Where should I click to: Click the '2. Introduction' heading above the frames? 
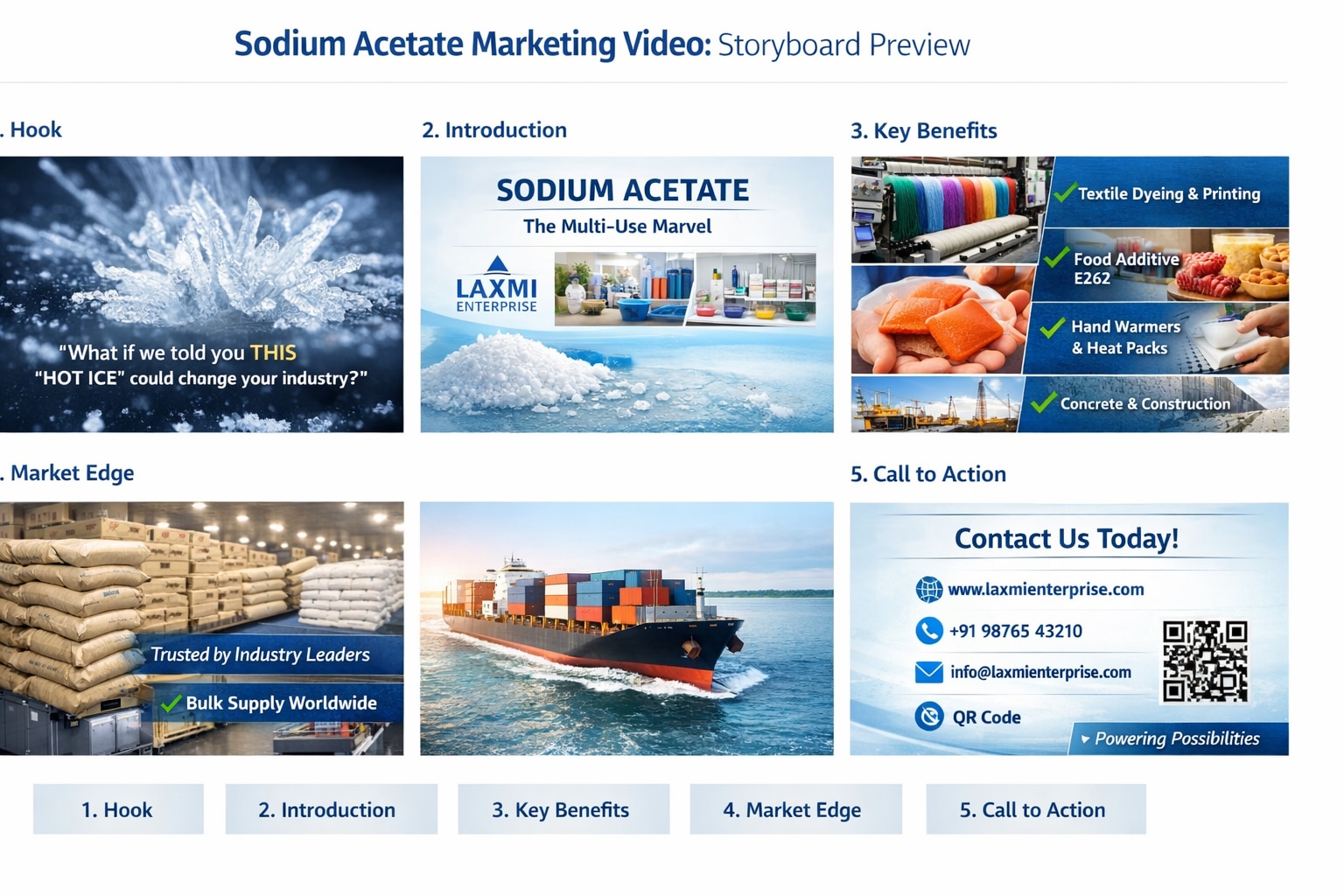[494, 130]
